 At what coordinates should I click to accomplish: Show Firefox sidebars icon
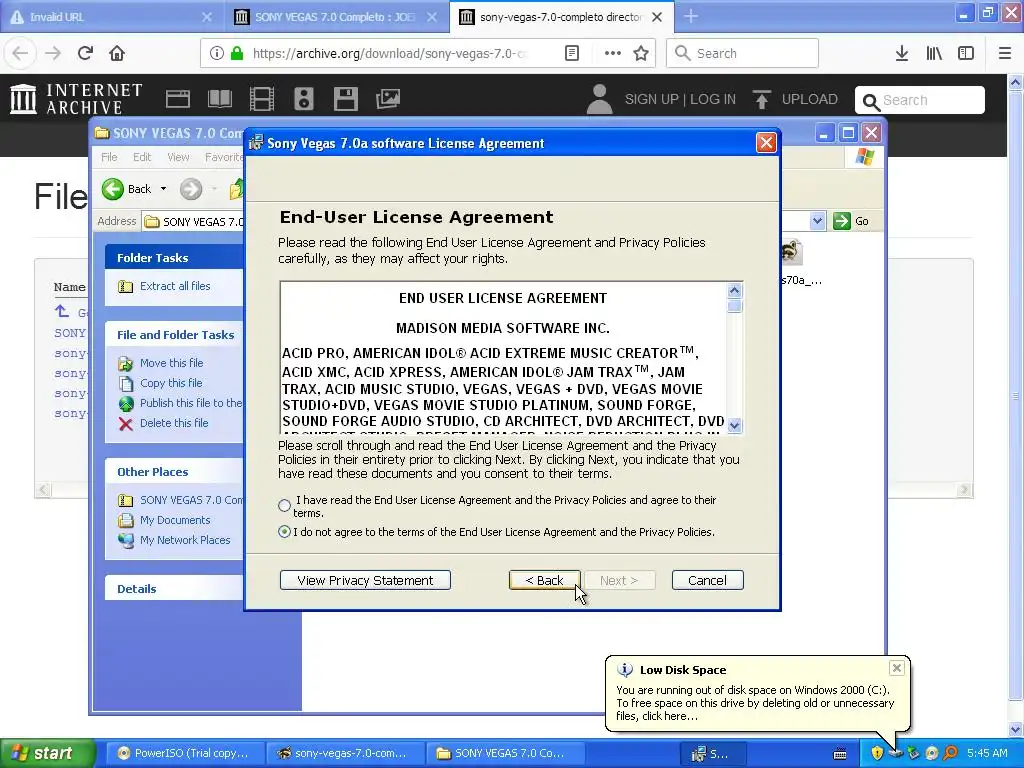966,53
